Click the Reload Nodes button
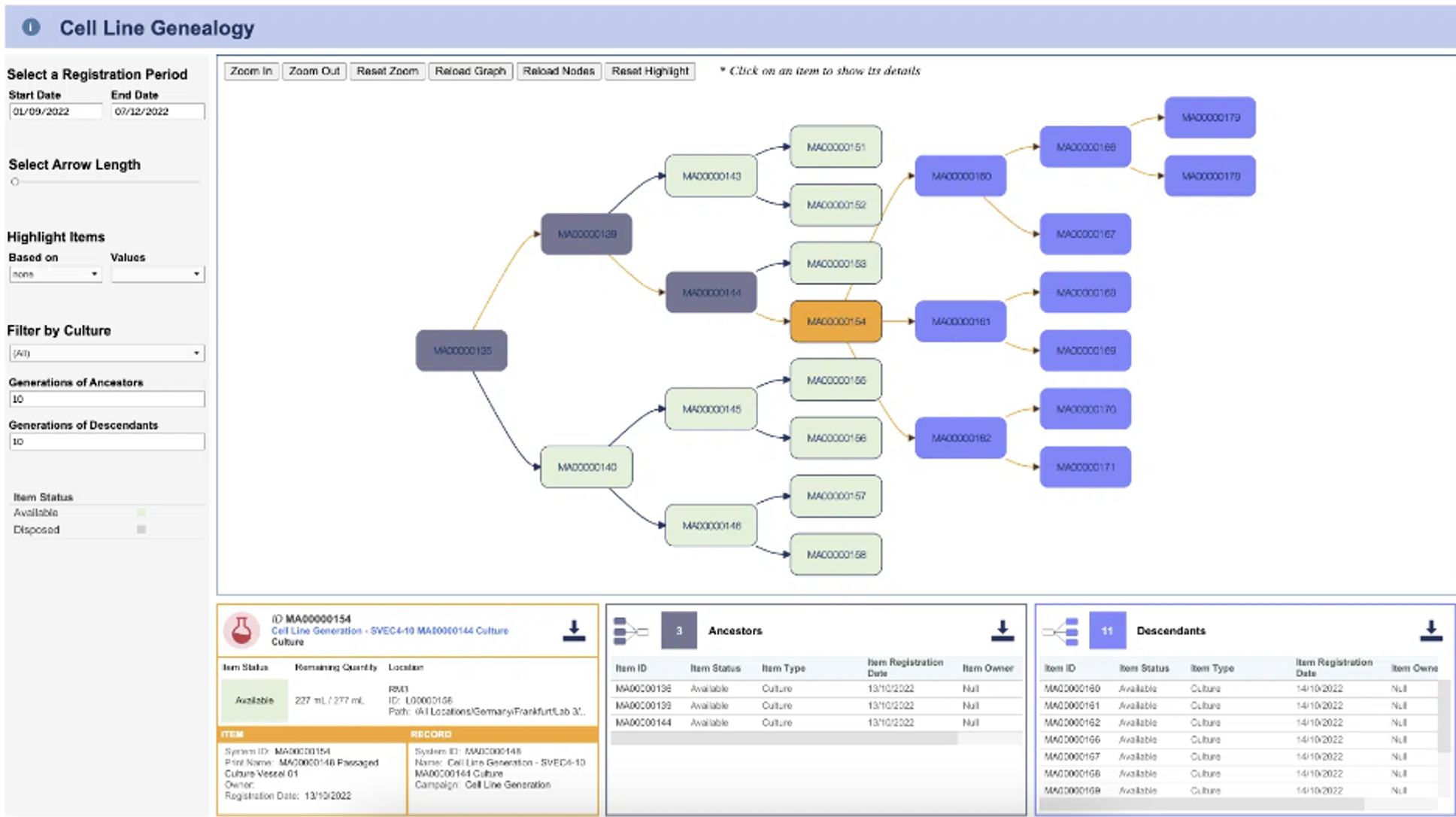 point(559,71)
